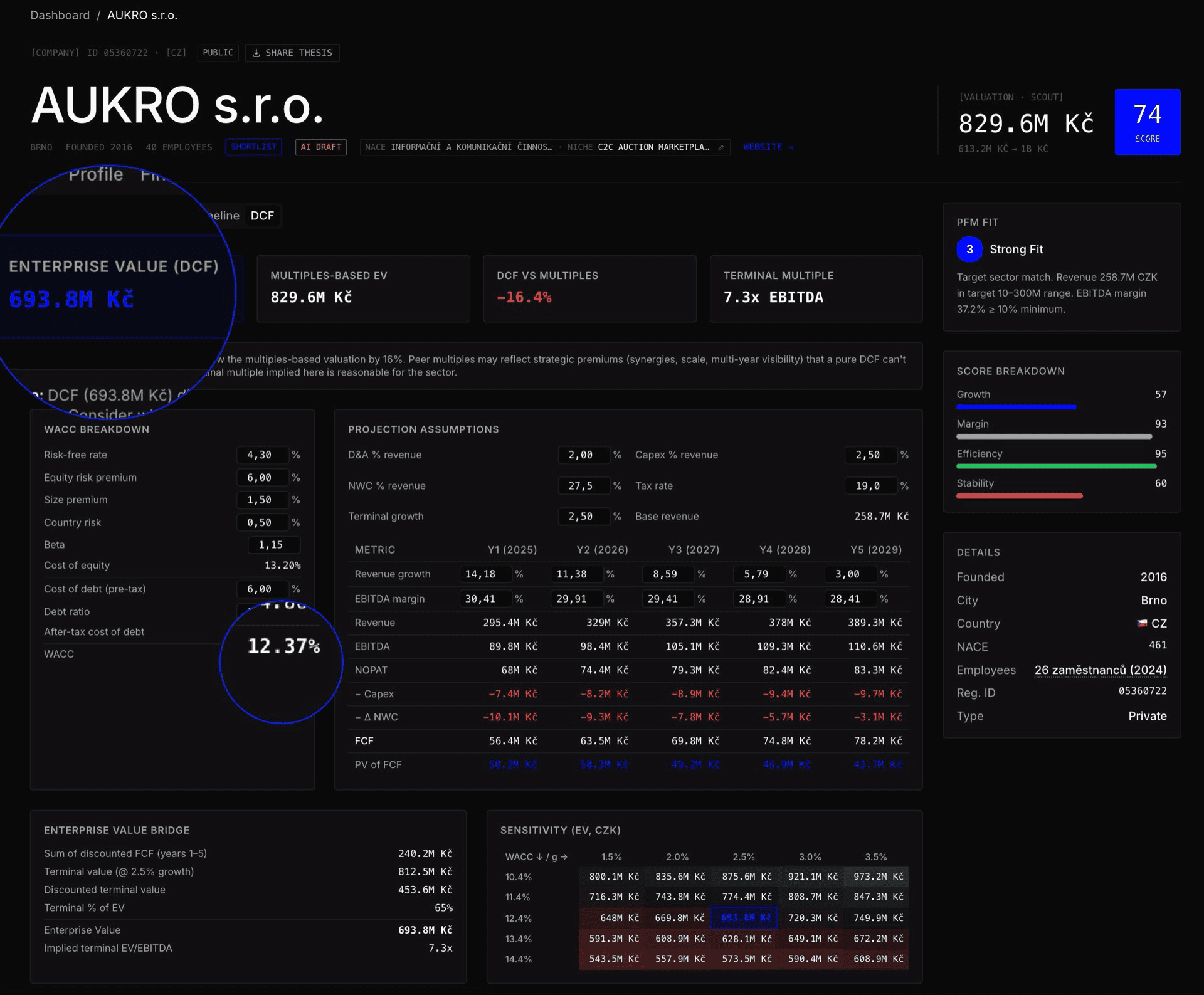Select the DCF tab

(262, 216)
